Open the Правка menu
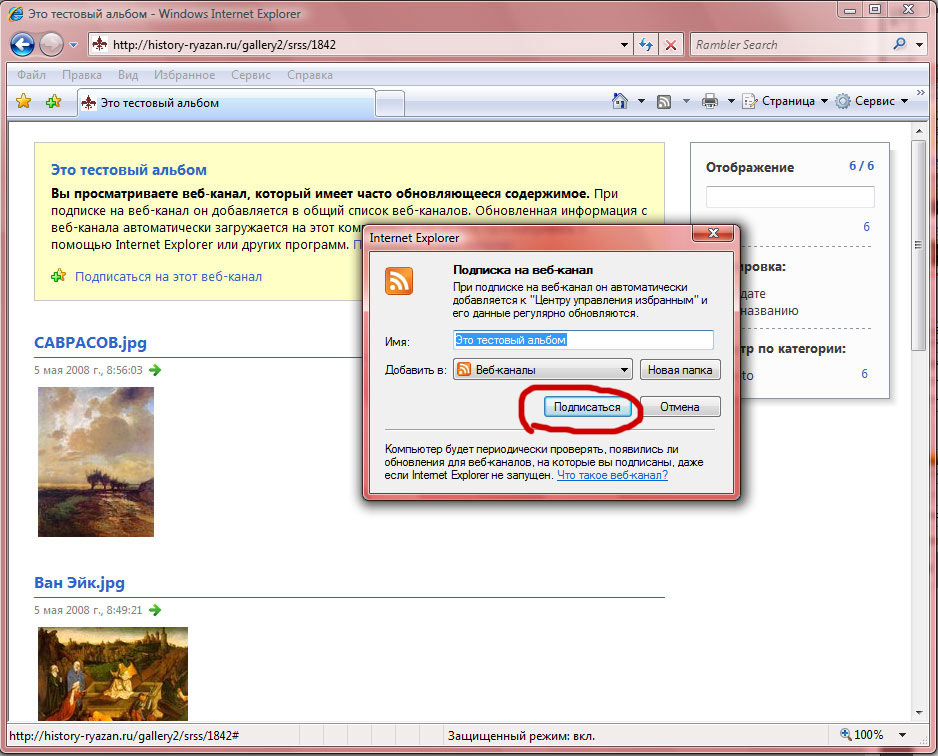 82,75
